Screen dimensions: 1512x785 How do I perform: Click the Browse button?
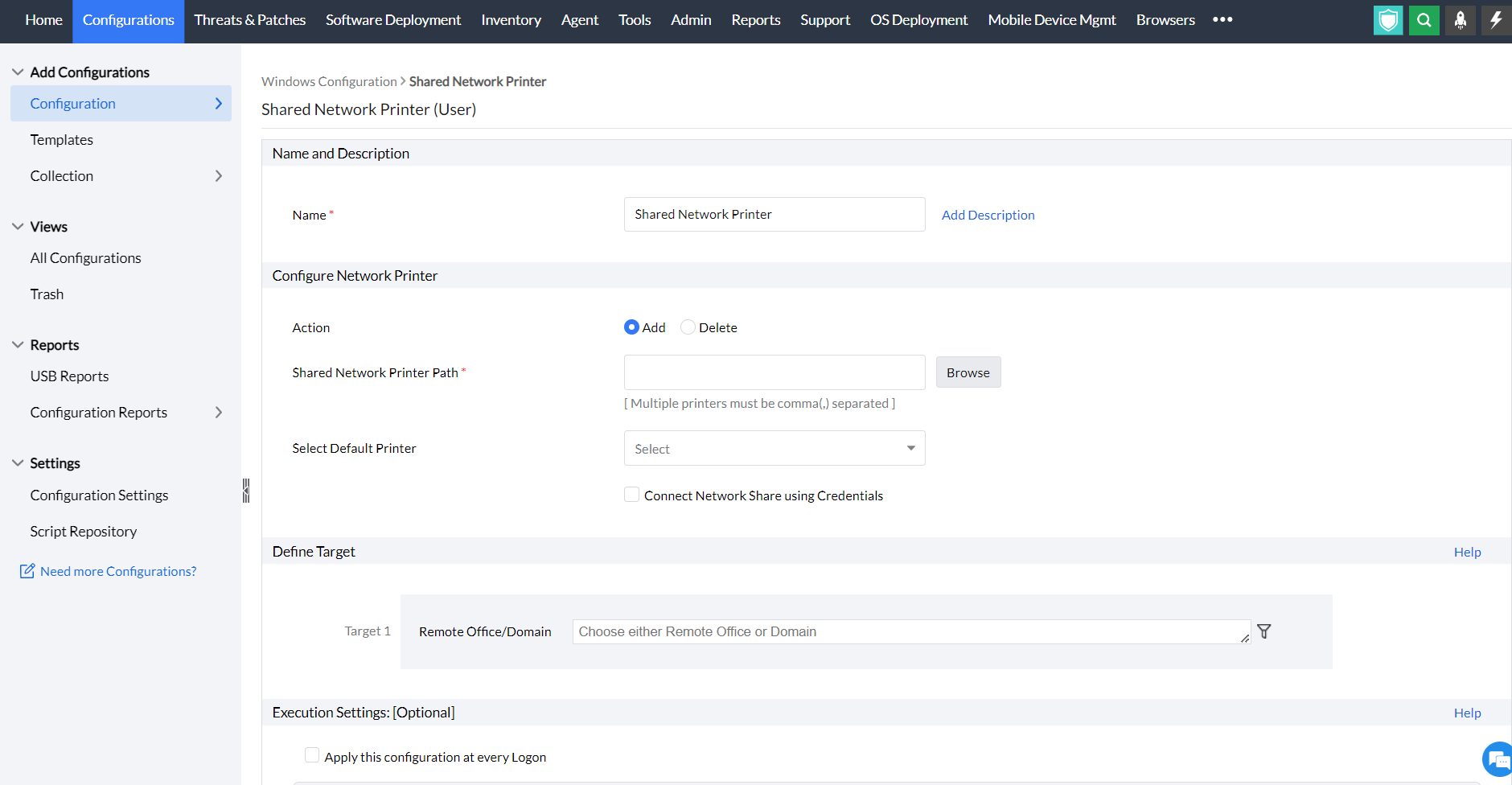point(968,372)
